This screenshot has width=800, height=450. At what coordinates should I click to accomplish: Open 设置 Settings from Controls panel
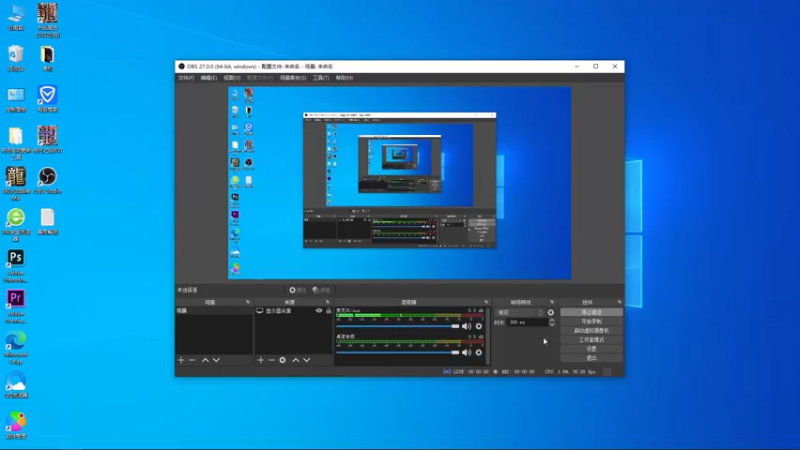pos(591,349)
